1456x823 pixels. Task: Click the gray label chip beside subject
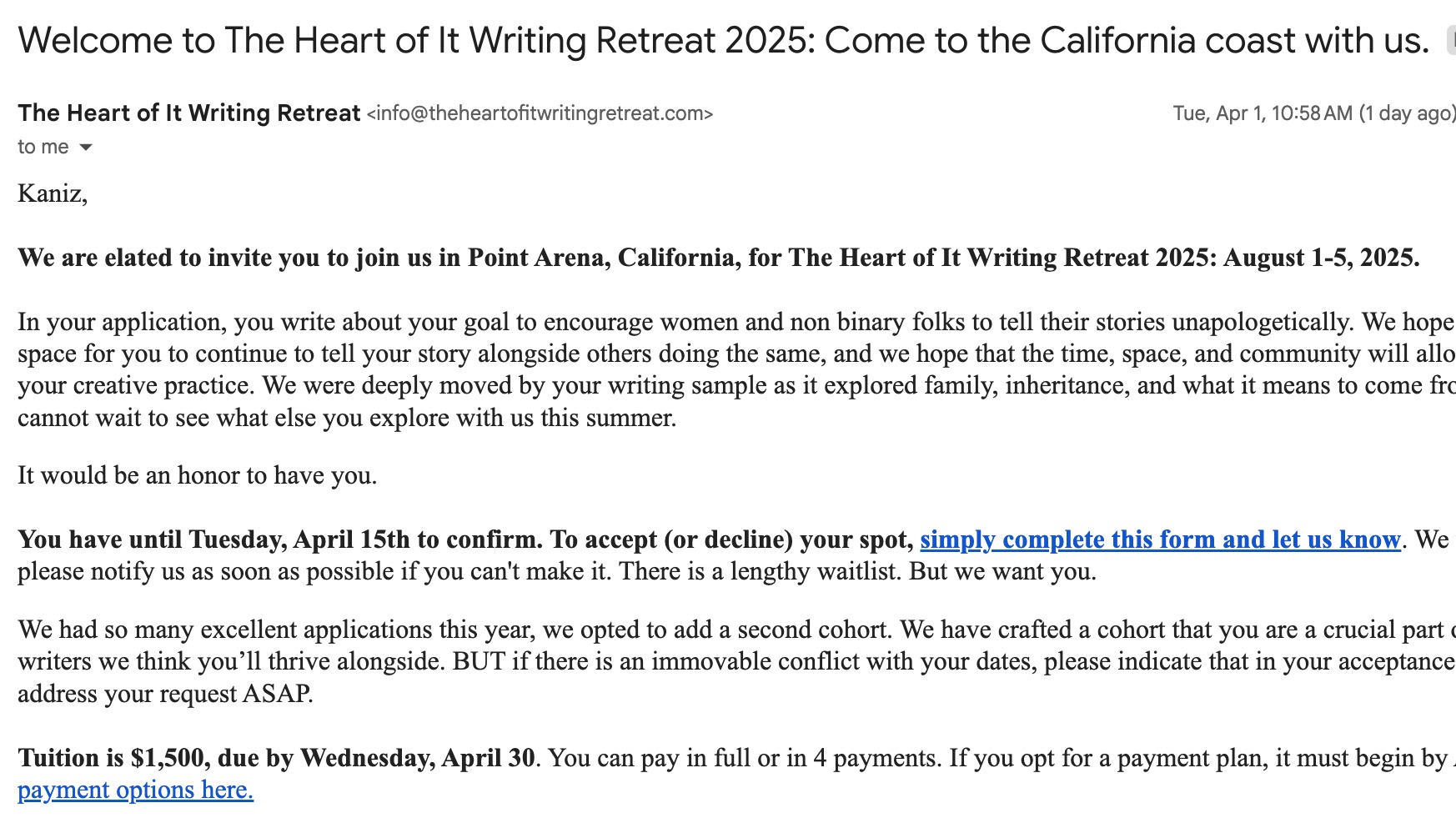1451,41
